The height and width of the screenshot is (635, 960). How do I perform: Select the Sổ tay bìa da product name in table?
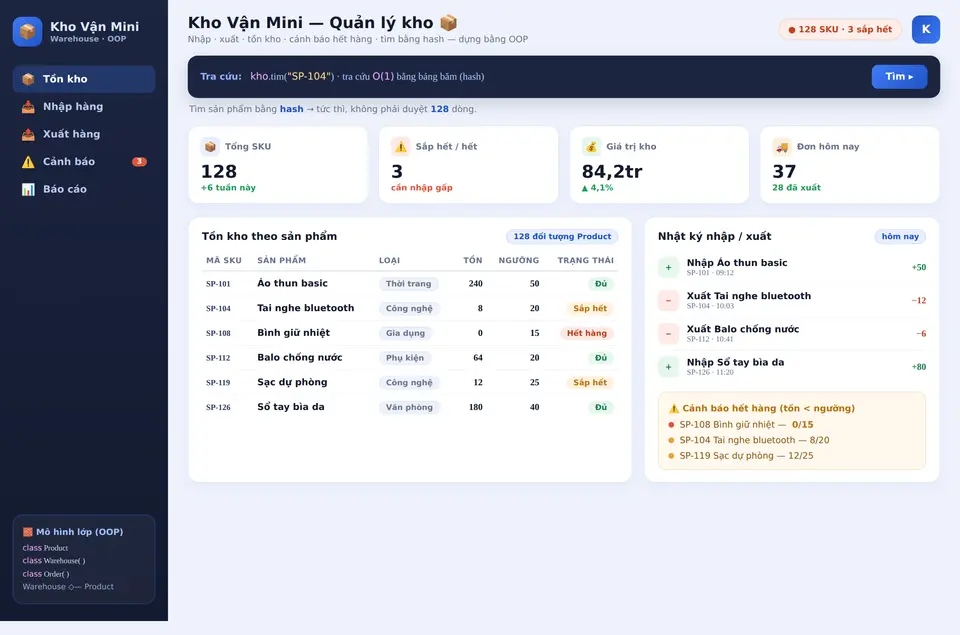coord(291,407)
